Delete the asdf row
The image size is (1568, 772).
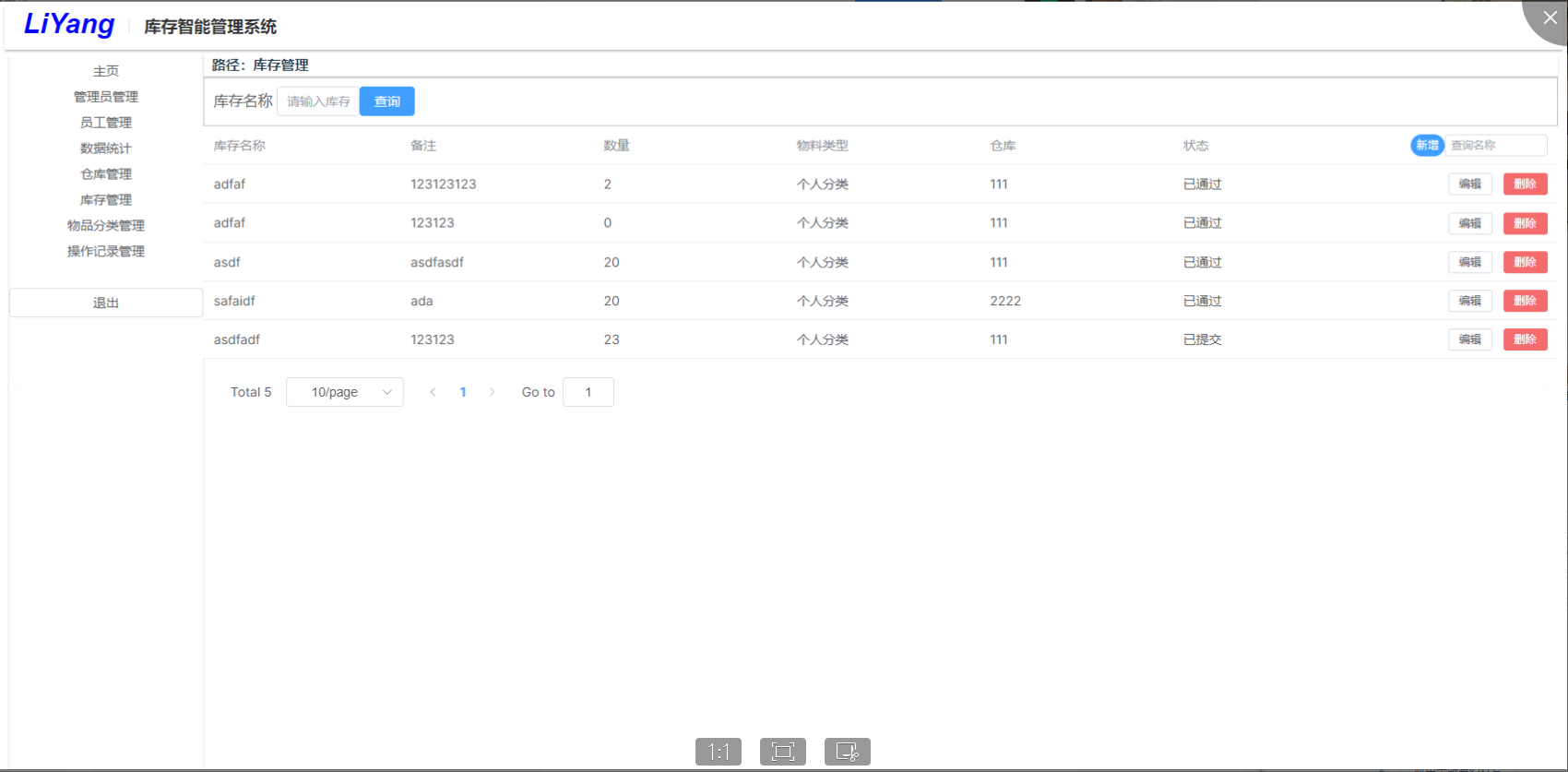point(1526,262)
